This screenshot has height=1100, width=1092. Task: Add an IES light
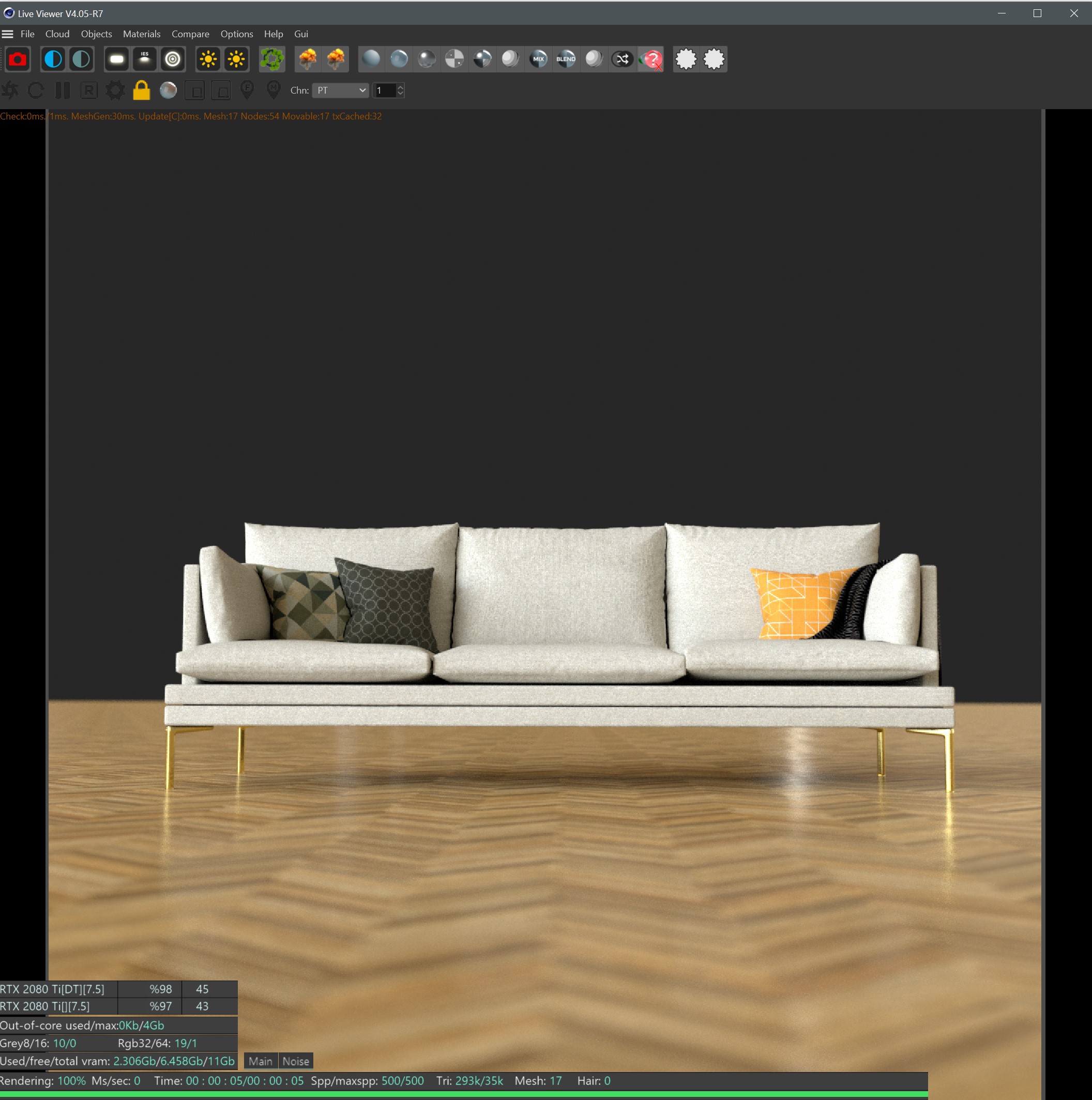[145, 59]
